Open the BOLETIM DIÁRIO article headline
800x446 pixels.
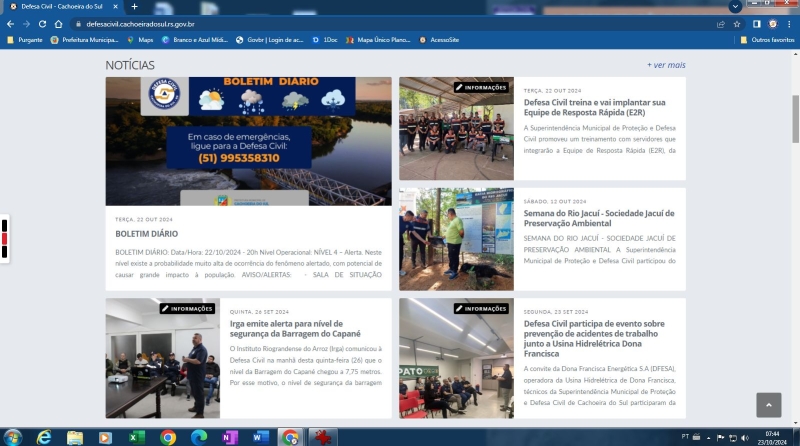[146, 233]
